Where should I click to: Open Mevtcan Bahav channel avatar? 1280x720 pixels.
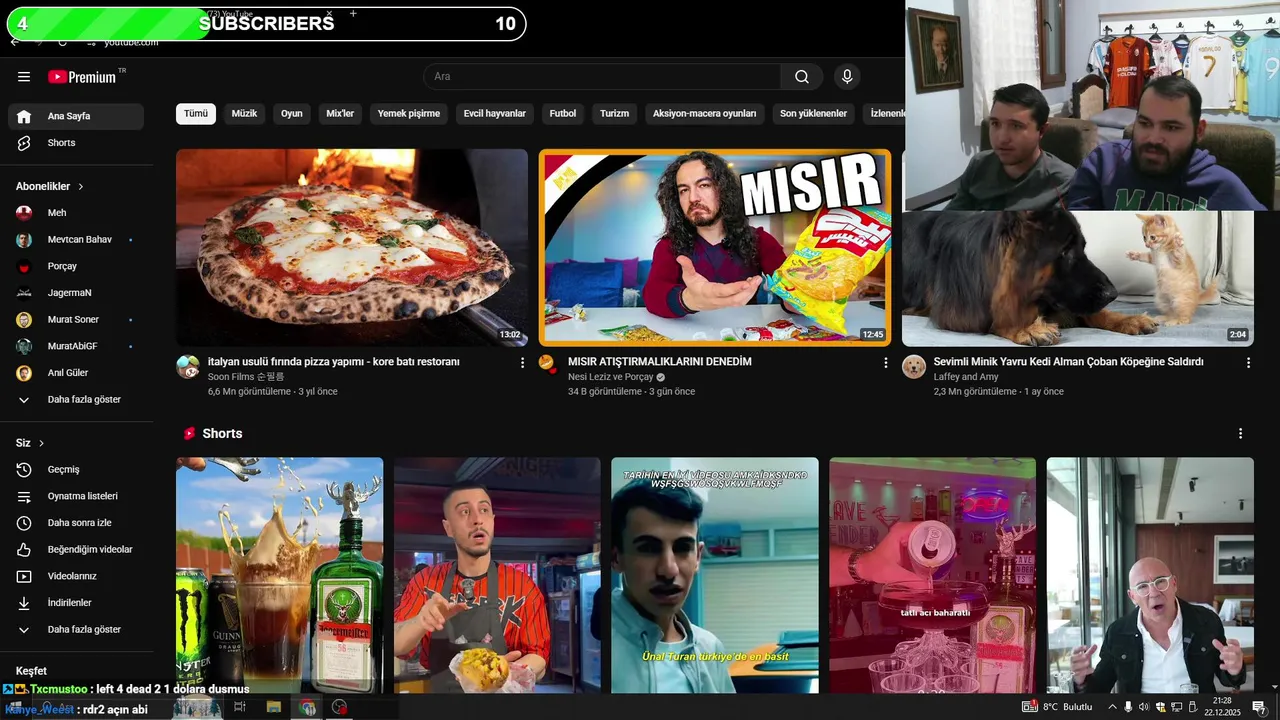click(24, 240)
